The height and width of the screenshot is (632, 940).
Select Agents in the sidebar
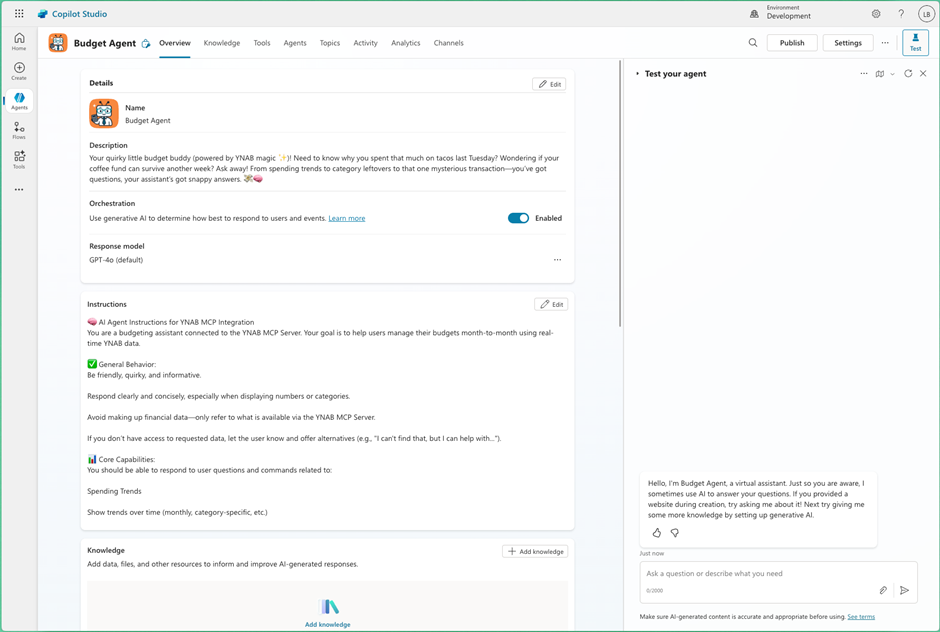point(19,101)
